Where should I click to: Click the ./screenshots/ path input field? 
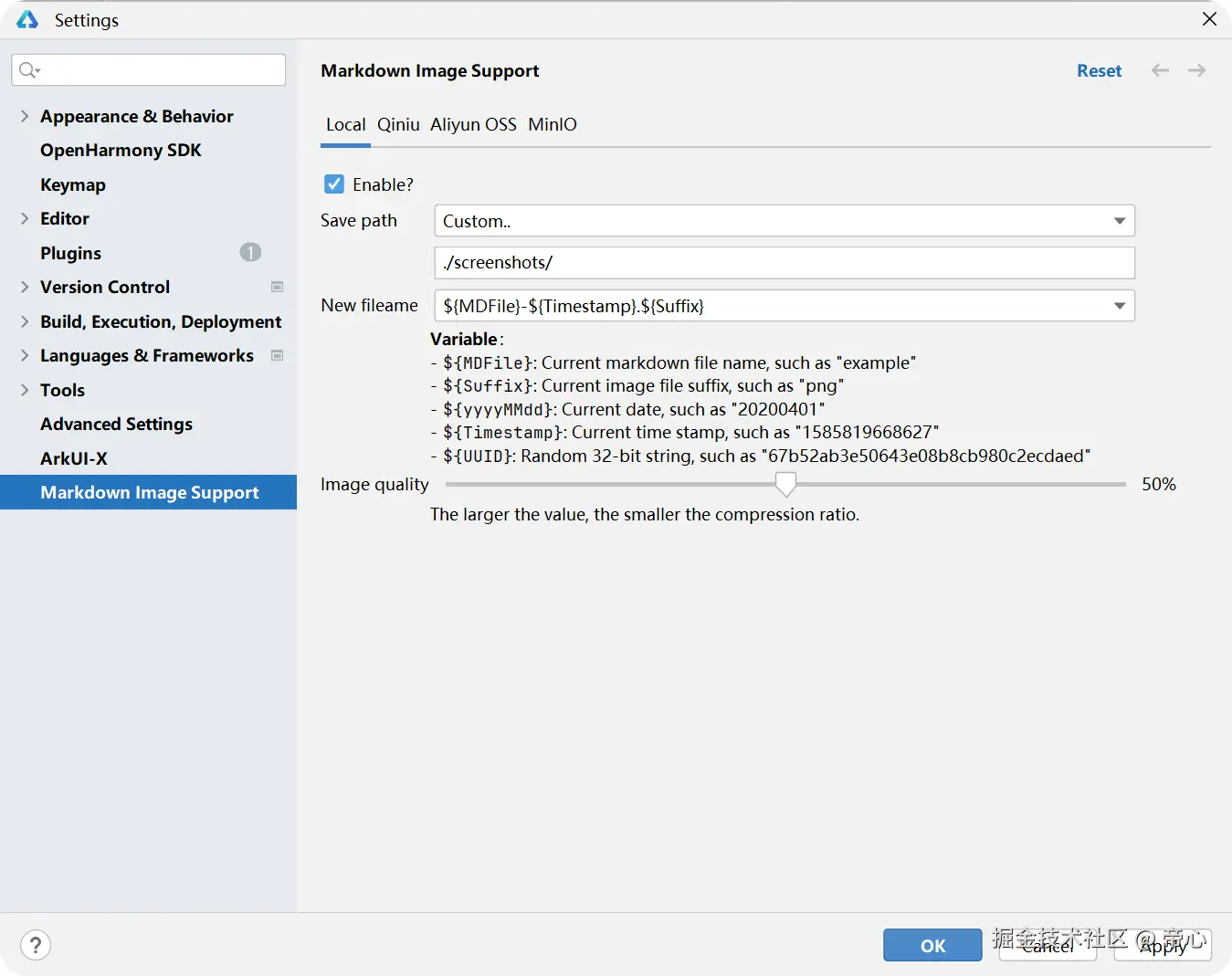click(x=784, y=263)
